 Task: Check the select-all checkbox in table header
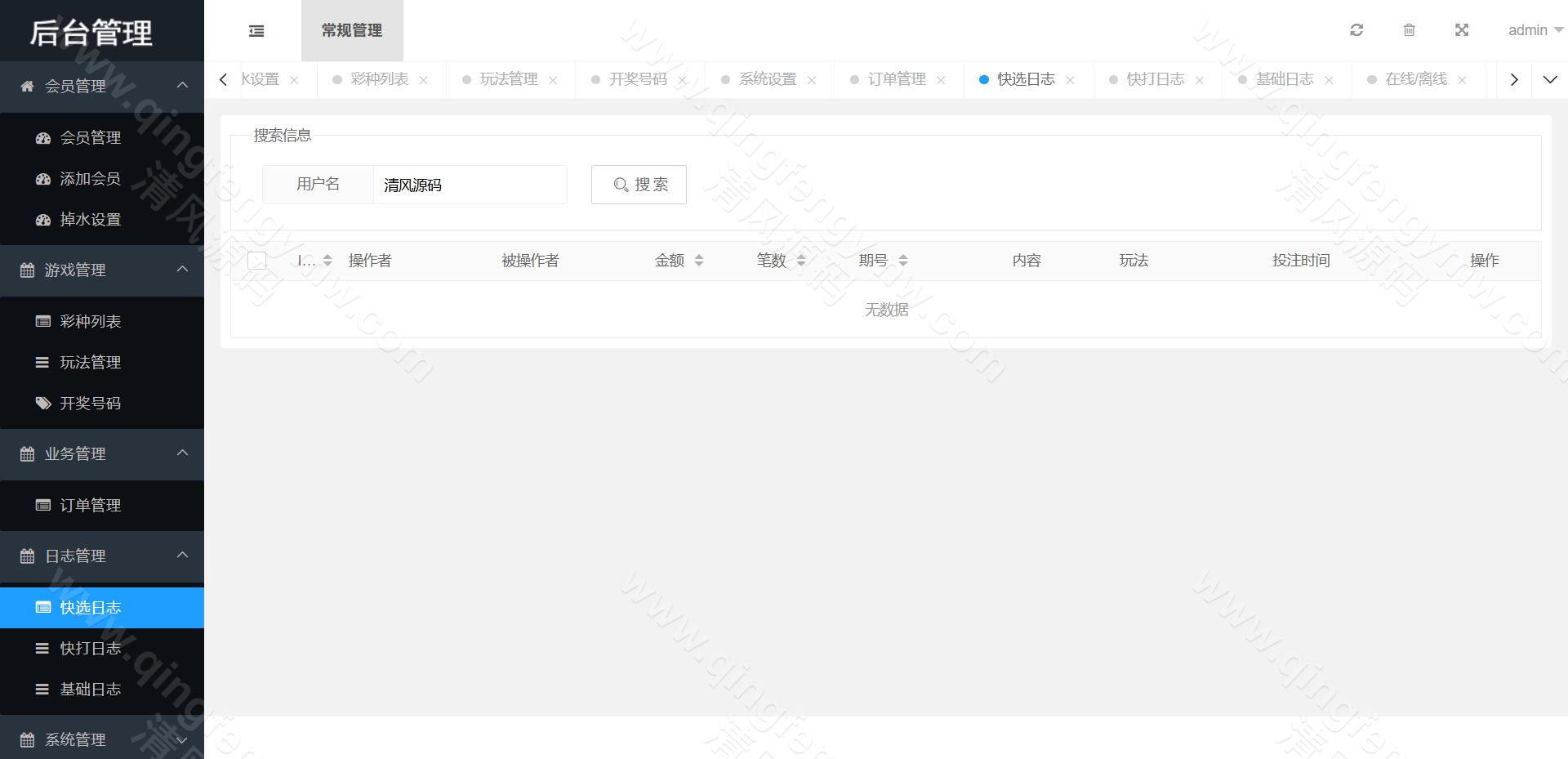[x=256, y=260]
